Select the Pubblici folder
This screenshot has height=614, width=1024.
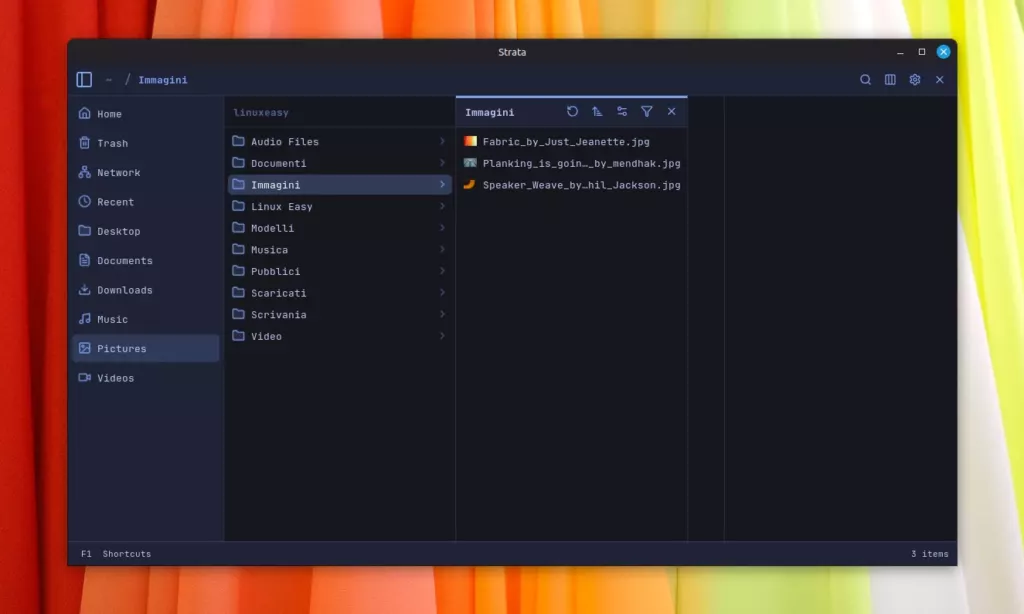pyautogui.click(x=340, y=271)
